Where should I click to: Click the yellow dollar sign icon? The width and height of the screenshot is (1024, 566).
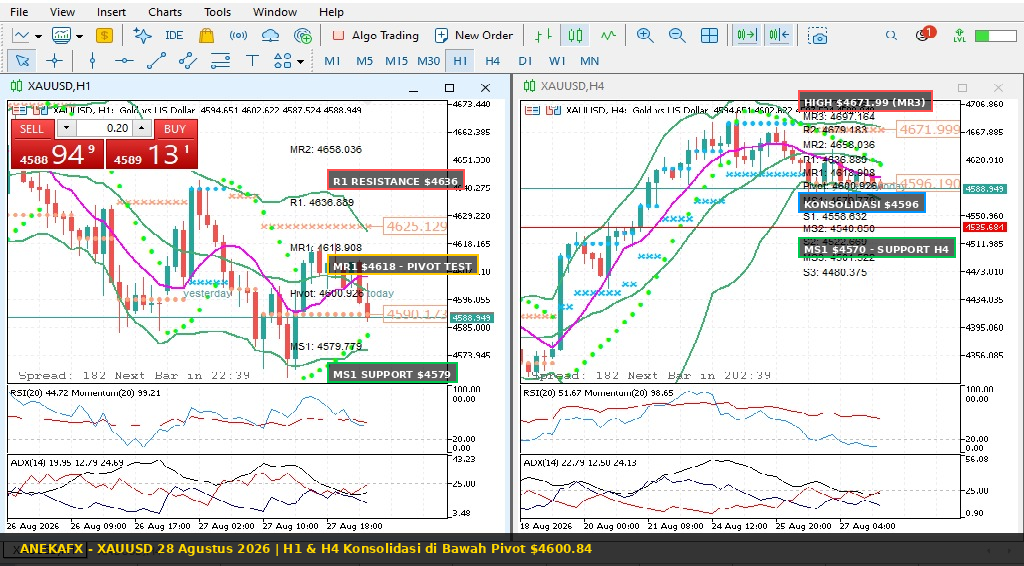[x=104, y=35]
